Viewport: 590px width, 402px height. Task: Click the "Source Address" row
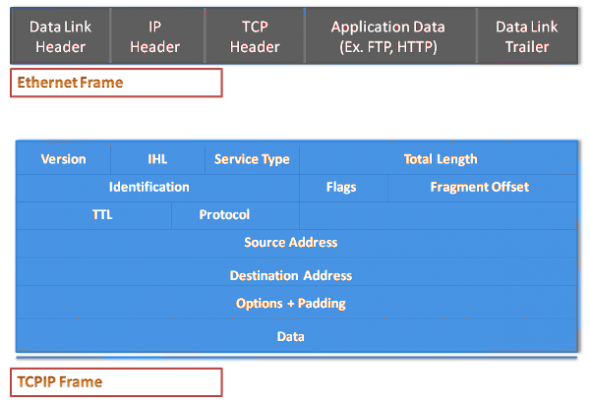[297, 243]
